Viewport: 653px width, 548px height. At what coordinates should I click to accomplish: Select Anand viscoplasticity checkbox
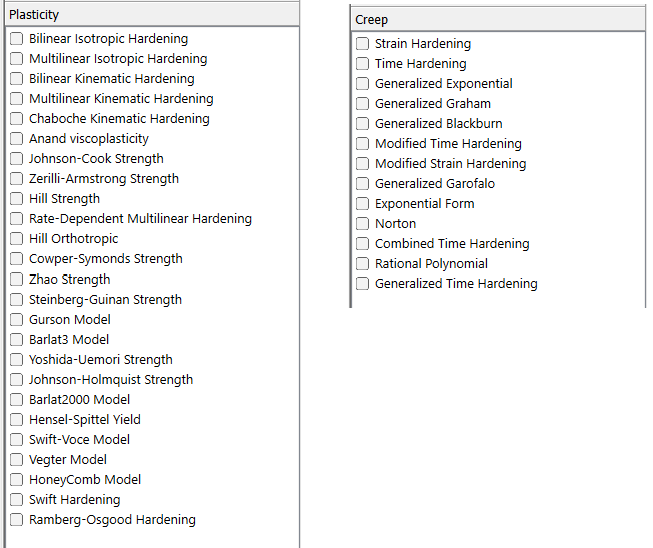click(x=17, y=139)
